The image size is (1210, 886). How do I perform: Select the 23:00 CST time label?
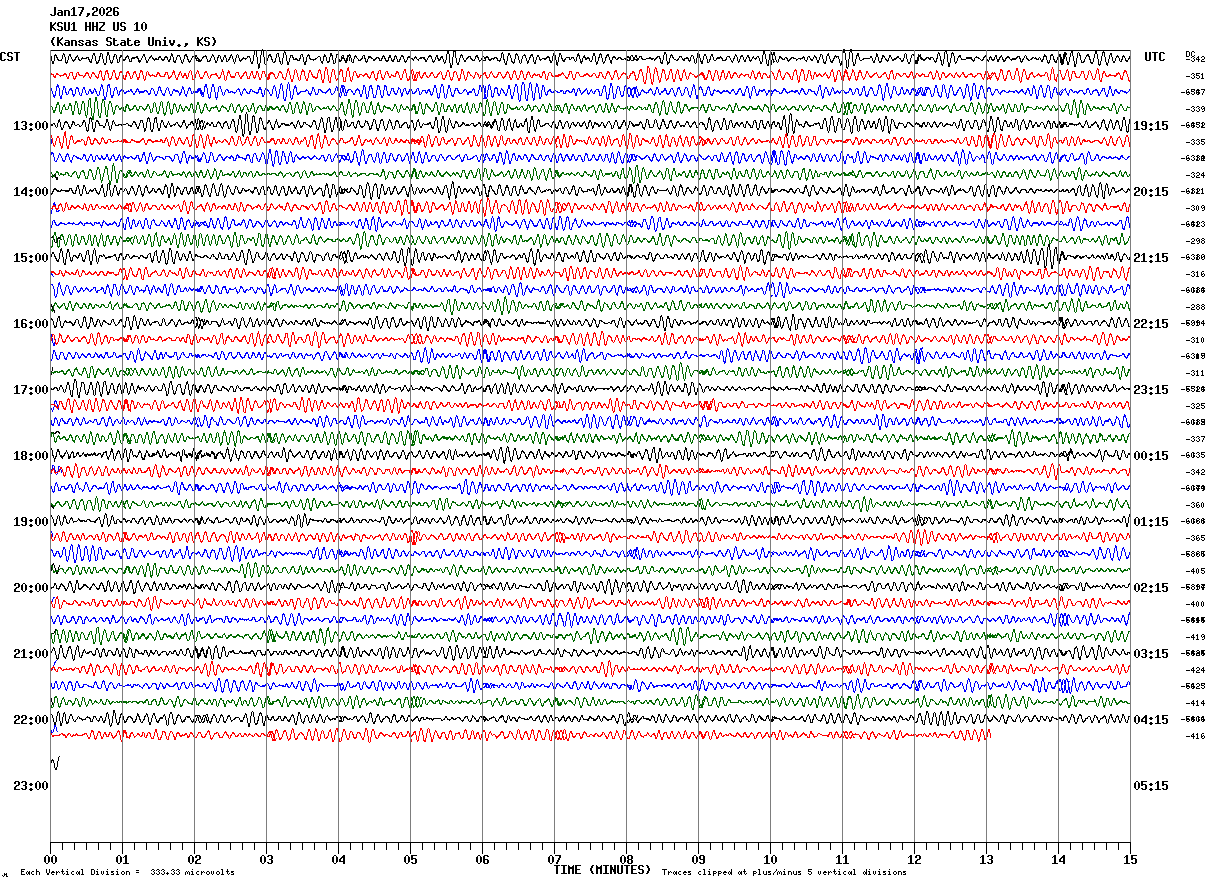click(x=31, y=786)
